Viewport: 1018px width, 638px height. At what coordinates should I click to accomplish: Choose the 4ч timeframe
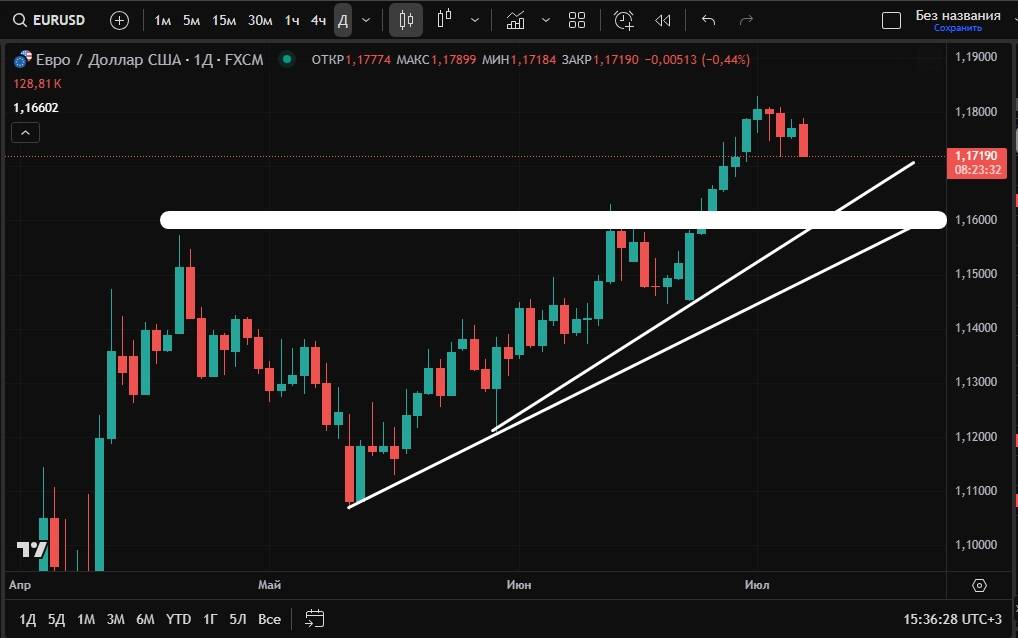318,21
